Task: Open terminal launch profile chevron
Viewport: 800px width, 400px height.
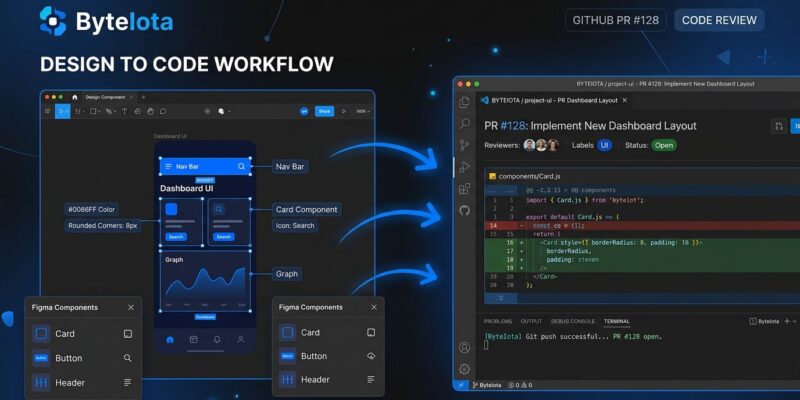Action: 796,321
